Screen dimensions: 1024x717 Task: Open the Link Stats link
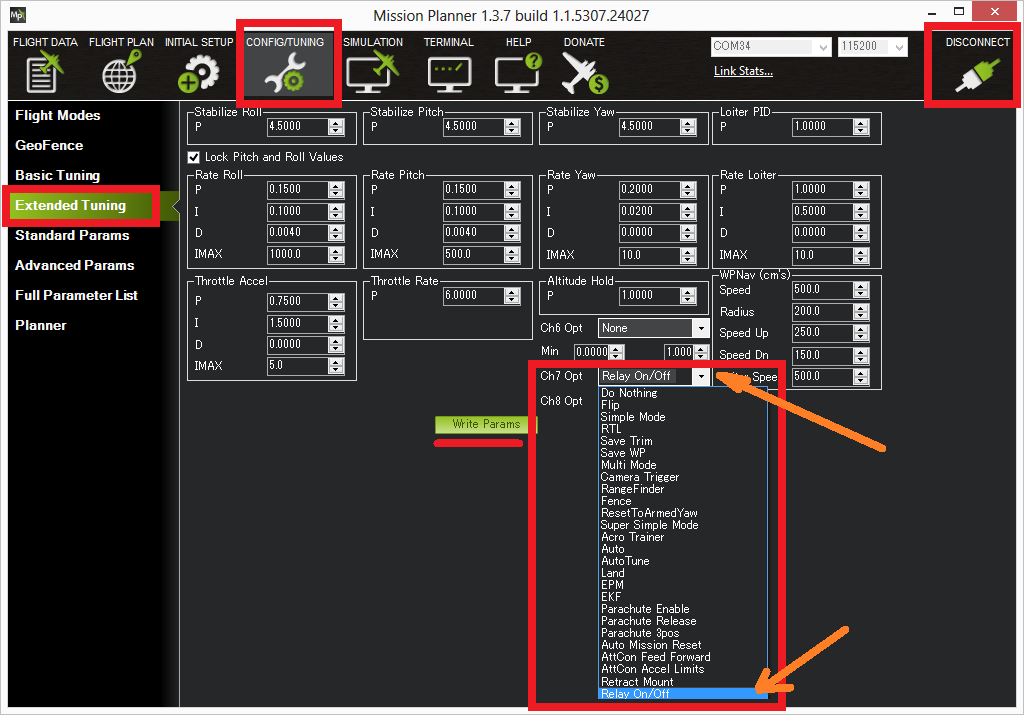(x=743, y=71)
